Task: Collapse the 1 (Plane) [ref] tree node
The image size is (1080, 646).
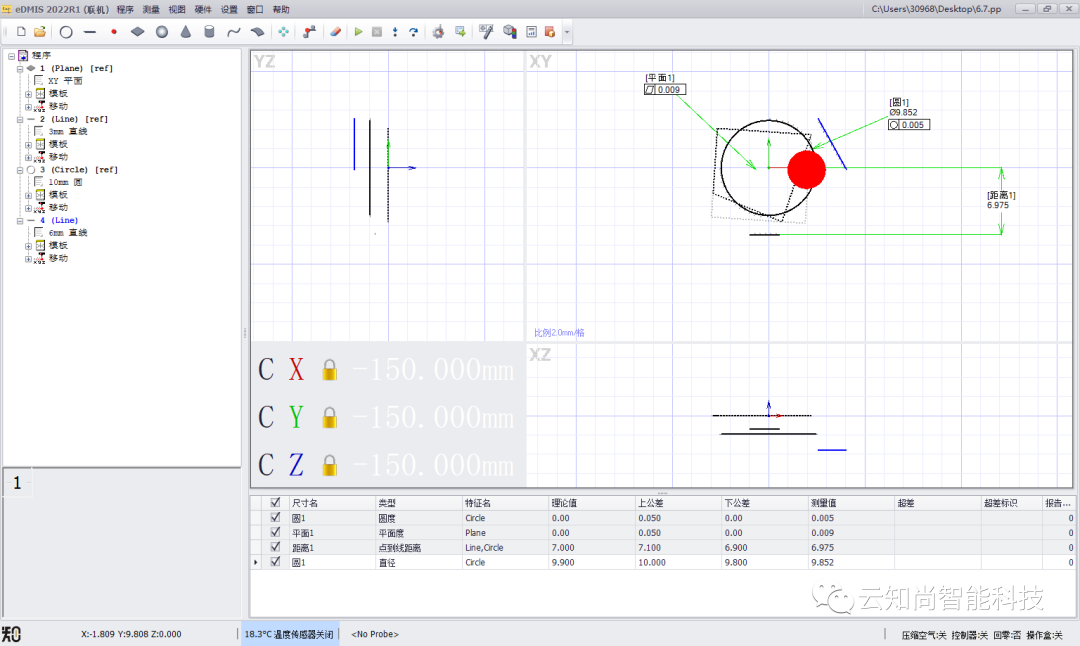Action: pyautogui.click(x=20, y=68)
